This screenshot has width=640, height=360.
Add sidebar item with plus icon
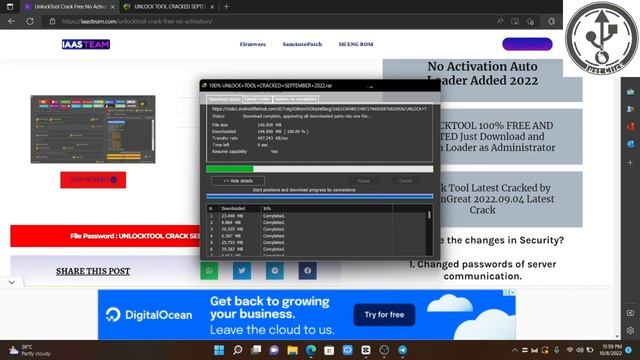631,162
